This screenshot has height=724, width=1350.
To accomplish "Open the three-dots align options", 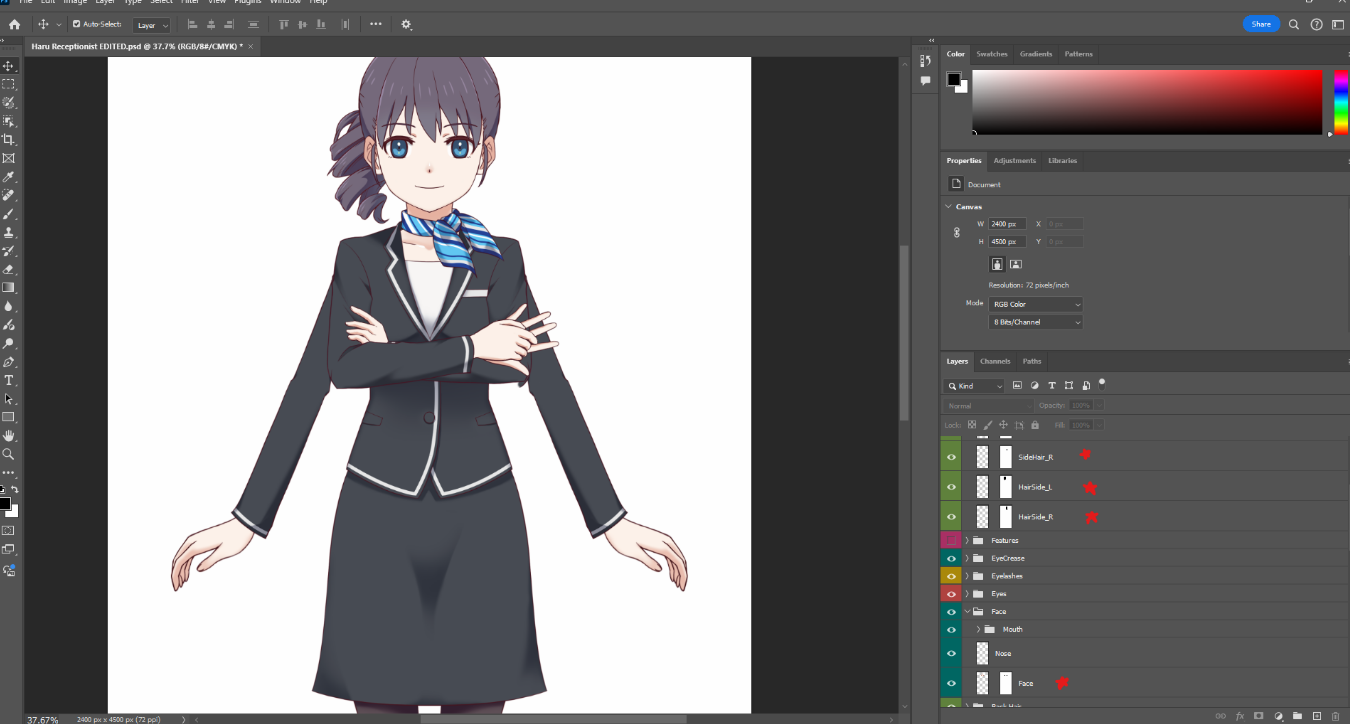I will [x=376, y=24].
